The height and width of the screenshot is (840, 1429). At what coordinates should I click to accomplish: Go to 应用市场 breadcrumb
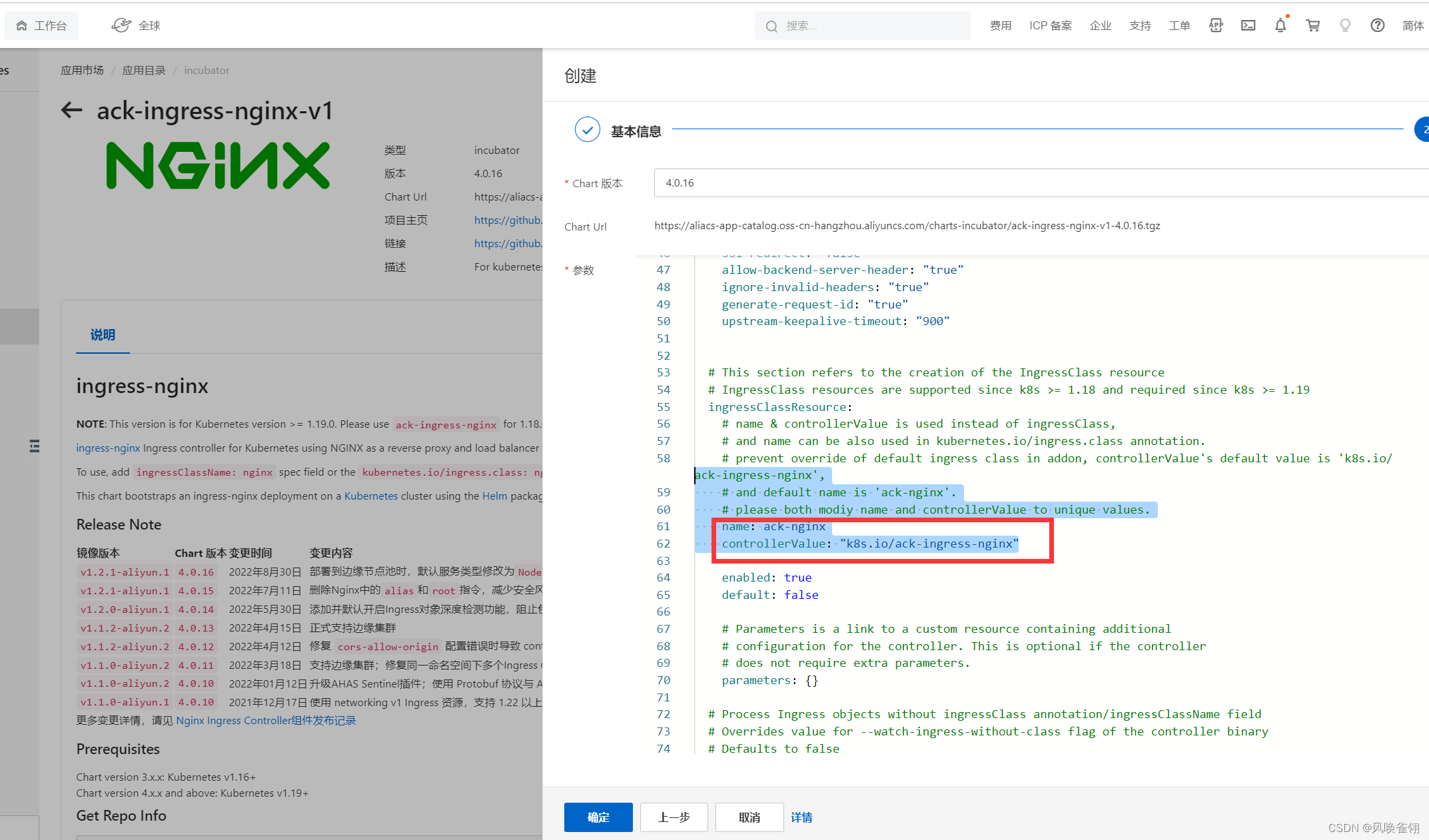(82, 70)
